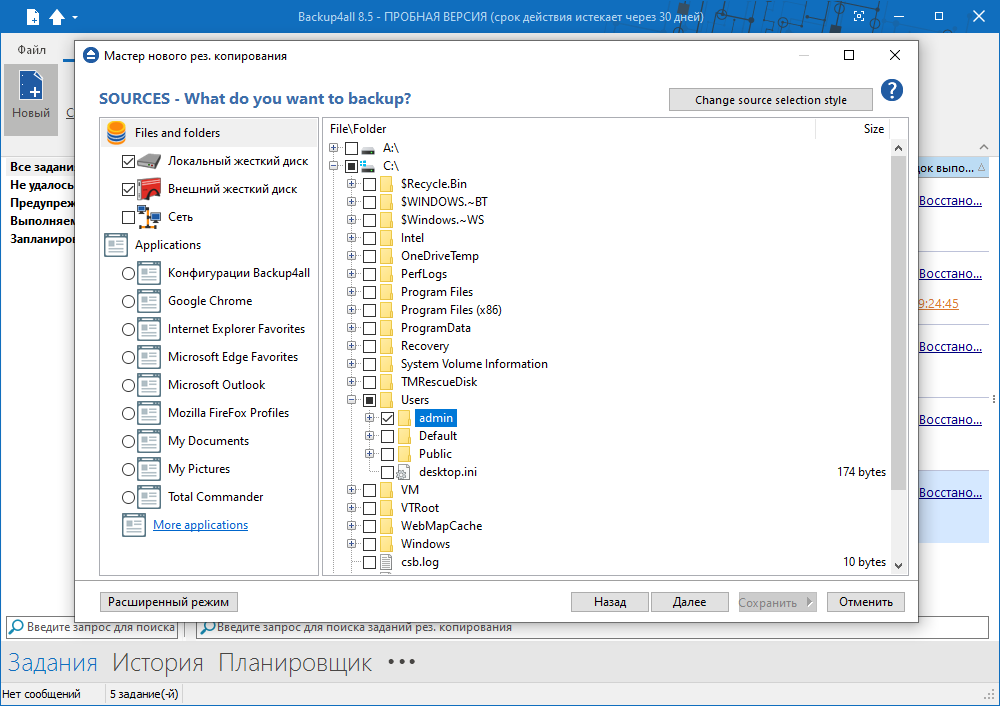Click scroll down arrow of file tree

pyautogui.click(x=899, y=565)
